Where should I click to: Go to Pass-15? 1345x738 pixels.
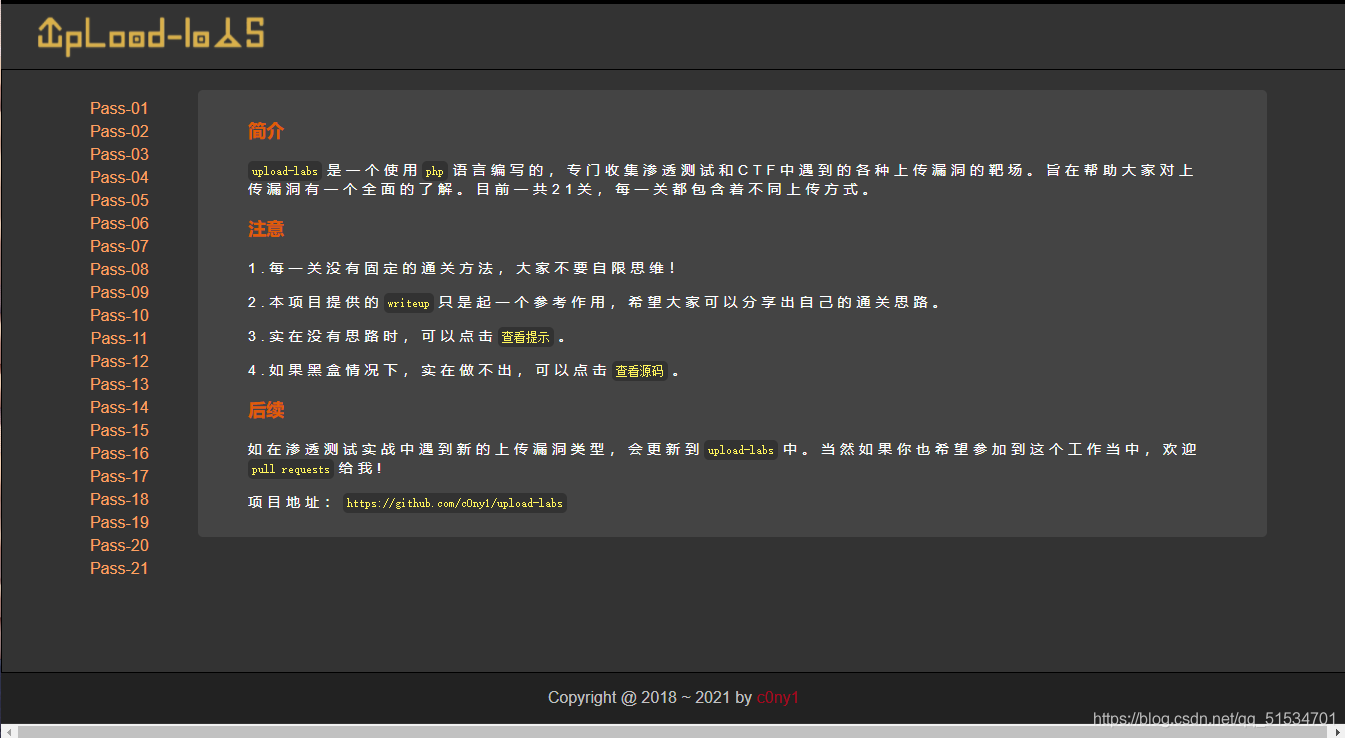coord(119,430)
